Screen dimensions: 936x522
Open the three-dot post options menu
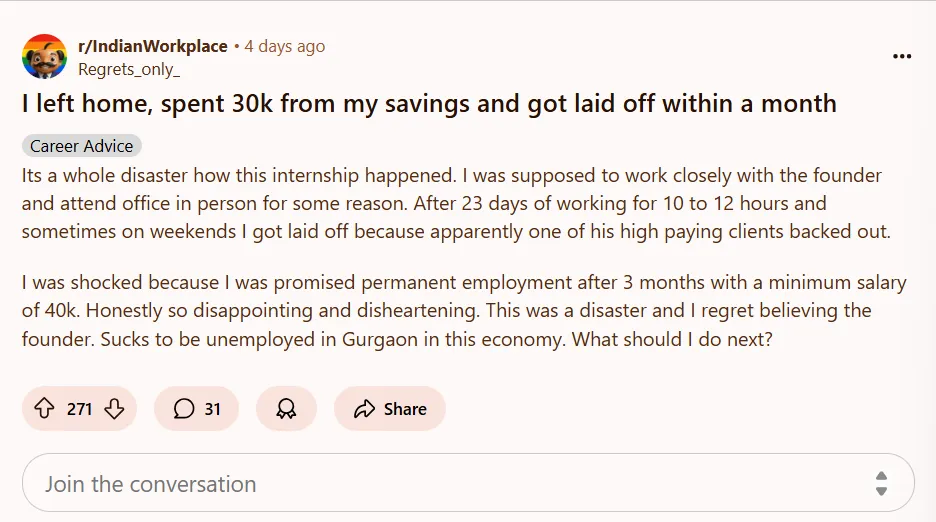(902, 56)
